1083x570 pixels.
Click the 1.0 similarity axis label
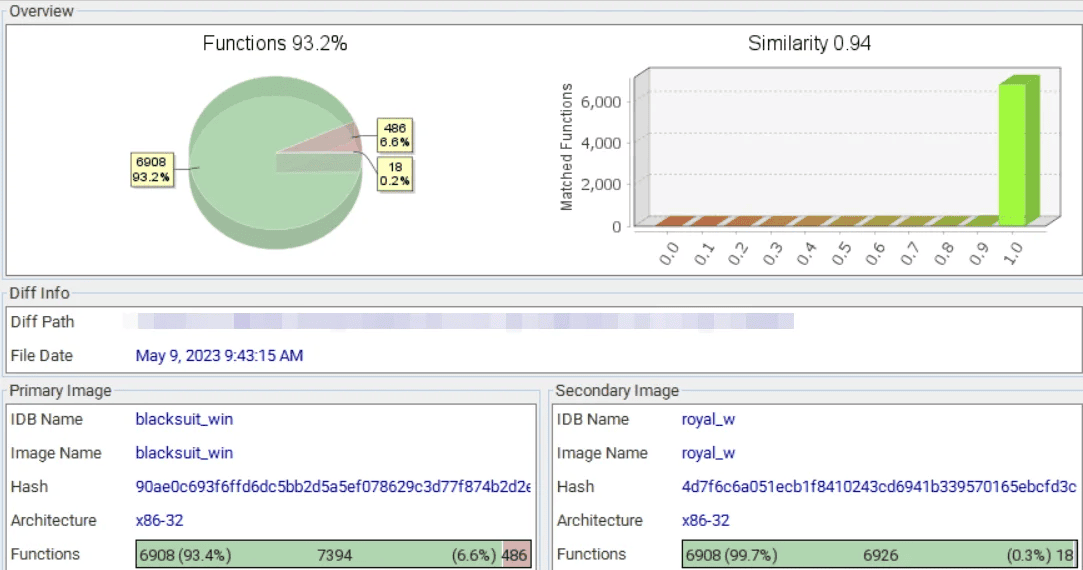tap(1013, 254)
